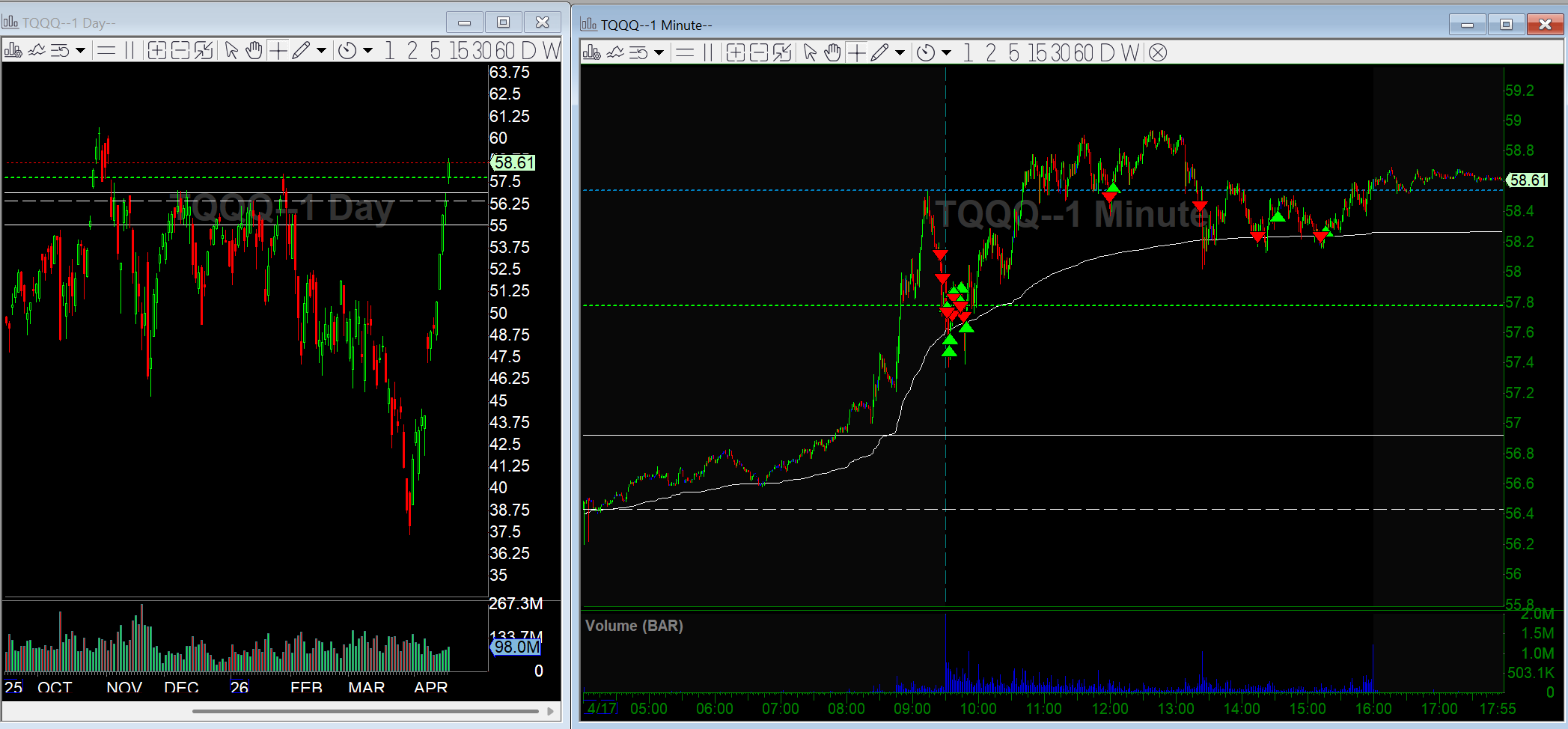Switch Day chart to 1 minute interval
Image resolution: width=1568 pixels, height=729 pixels.
pyautogui.click(x=389, y=51)
